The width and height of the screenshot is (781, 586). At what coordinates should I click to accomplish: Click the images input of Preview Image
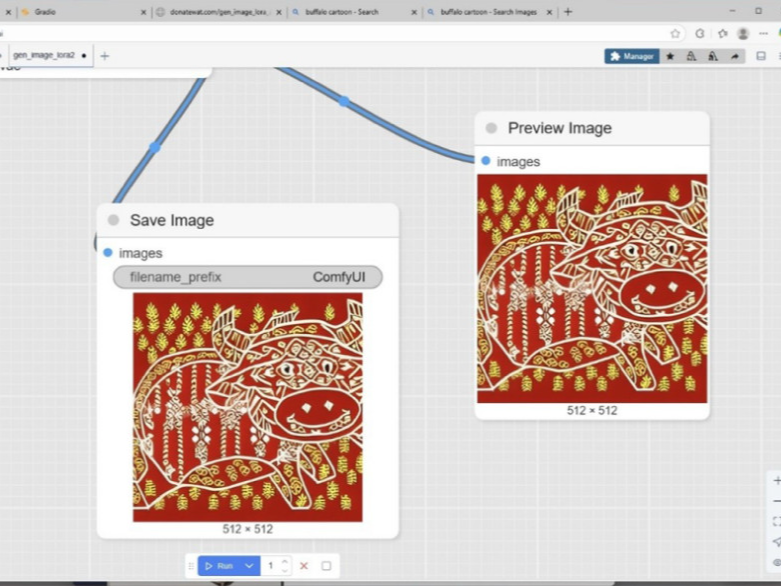pyautogui.click(x=486, y=161)
